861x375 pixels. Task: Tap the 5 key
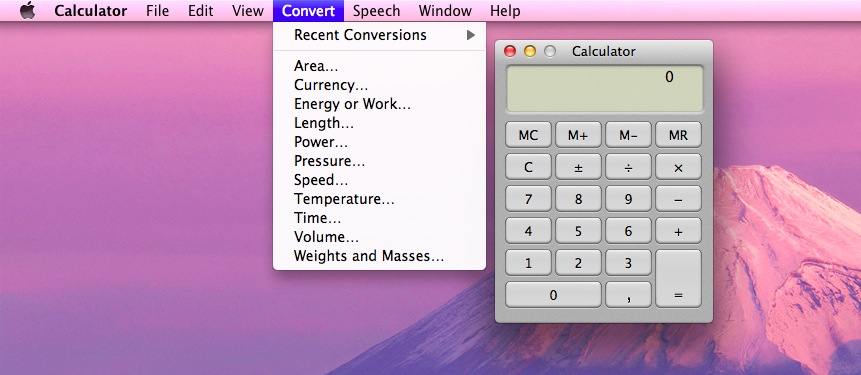578,231
